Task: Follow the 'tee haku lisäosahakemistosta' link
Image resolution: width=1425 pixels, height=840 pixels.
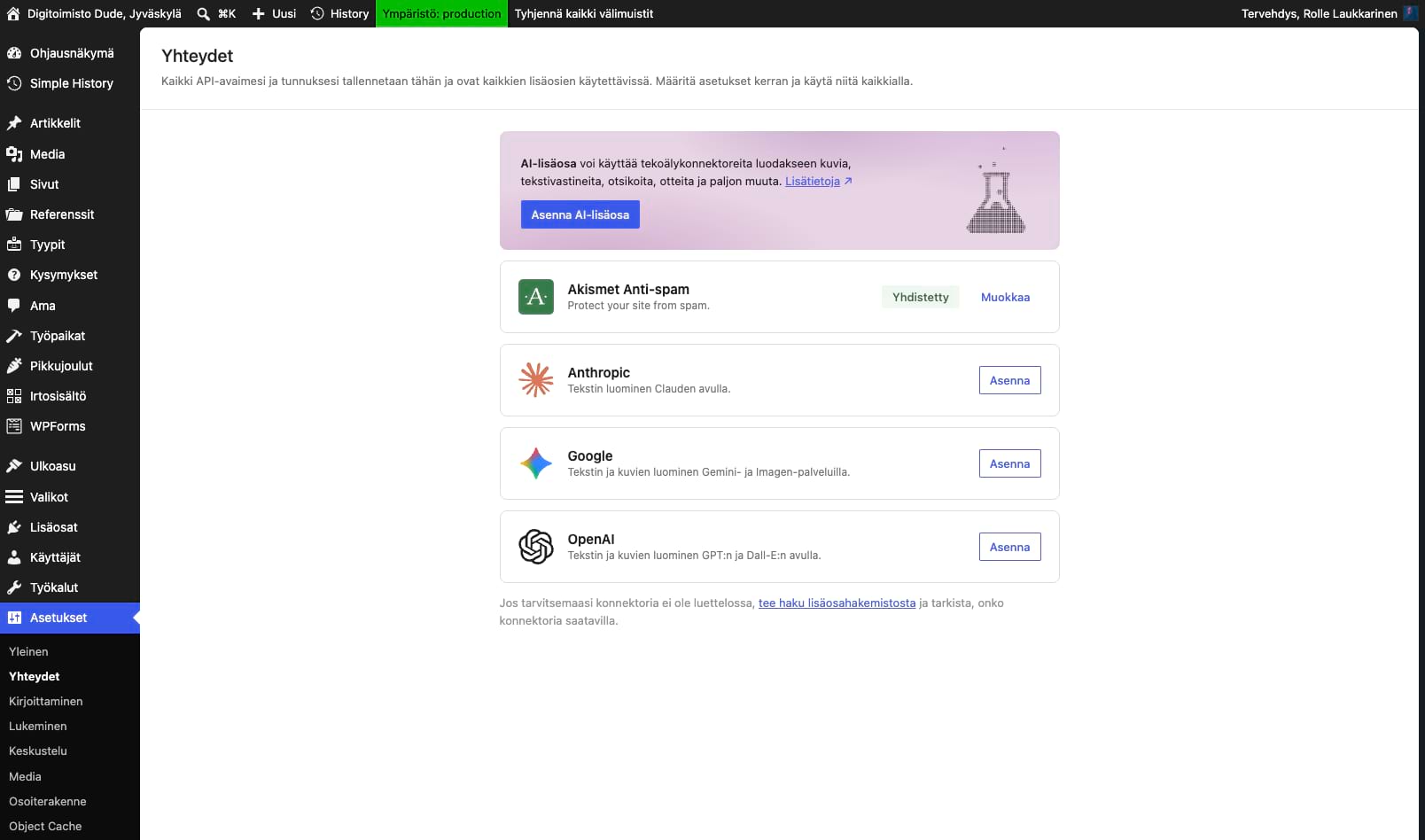Action: tap(837, 603)
